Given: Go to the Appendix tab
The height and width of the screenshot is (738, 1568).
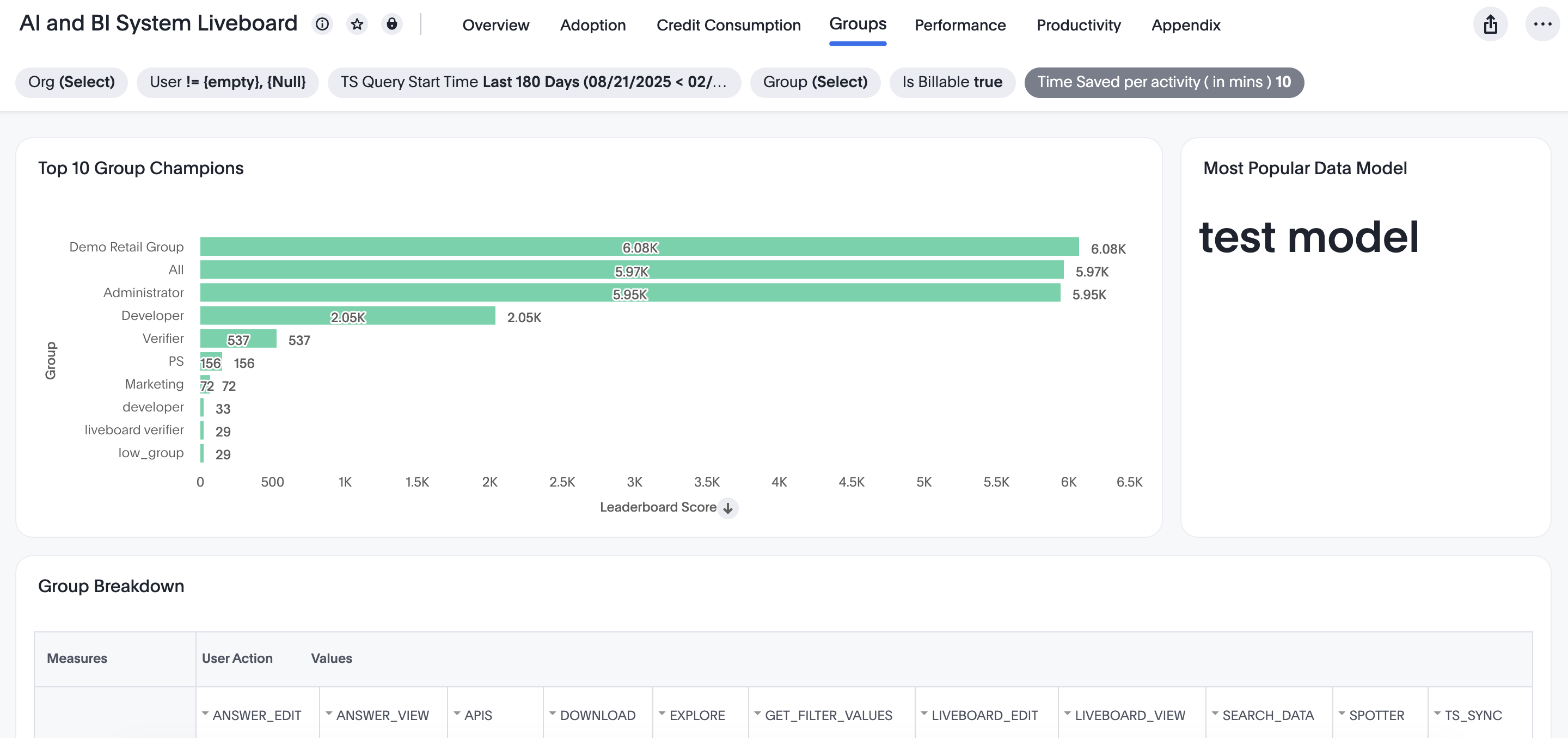Looking at the screenshot, I should [1185, 25].
